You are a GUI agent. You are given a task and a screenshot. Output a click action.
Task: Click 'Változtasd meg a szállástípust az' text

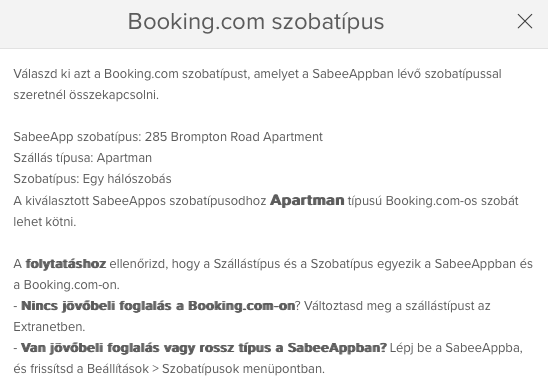click(x=397, y=306)
